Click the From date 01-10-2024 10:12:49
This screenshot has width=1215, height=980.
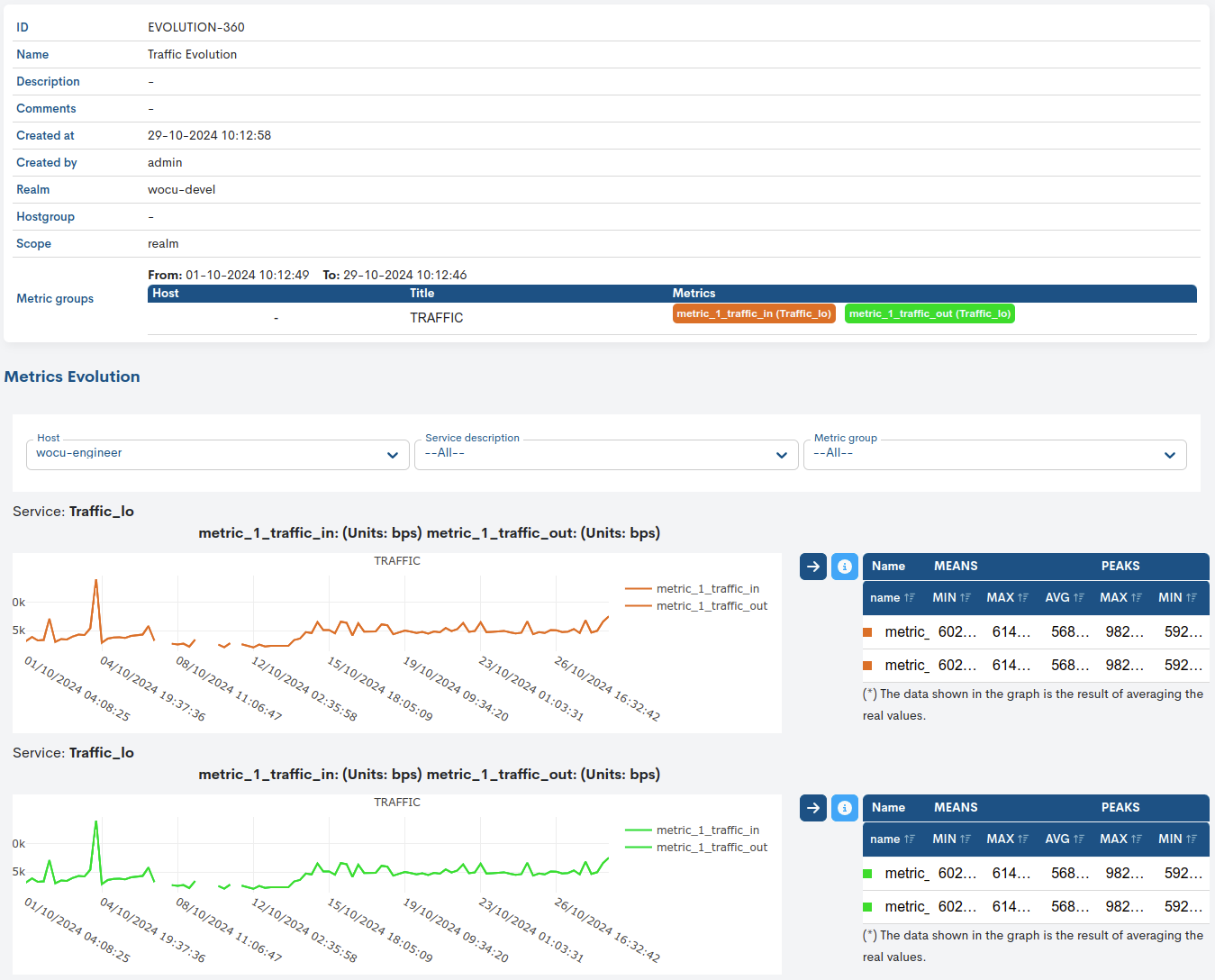[248, 275]
